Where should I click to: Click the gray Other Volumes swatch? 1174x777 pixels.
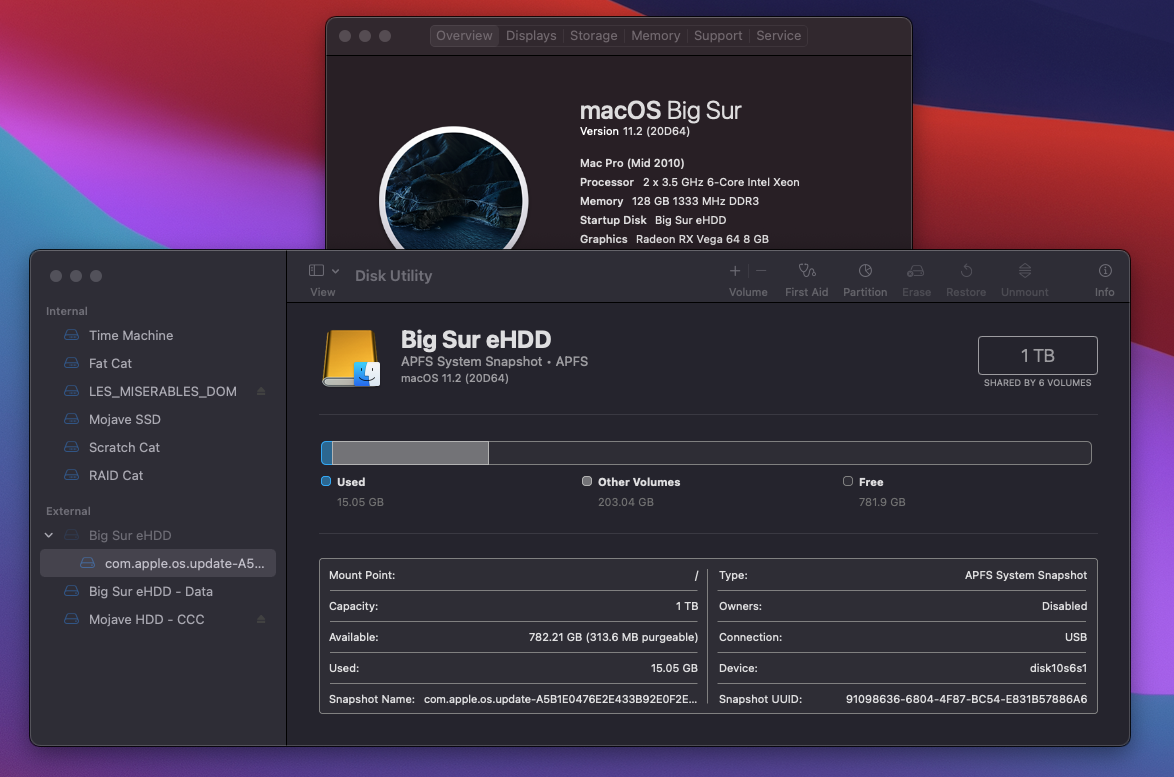click(587, 481)
